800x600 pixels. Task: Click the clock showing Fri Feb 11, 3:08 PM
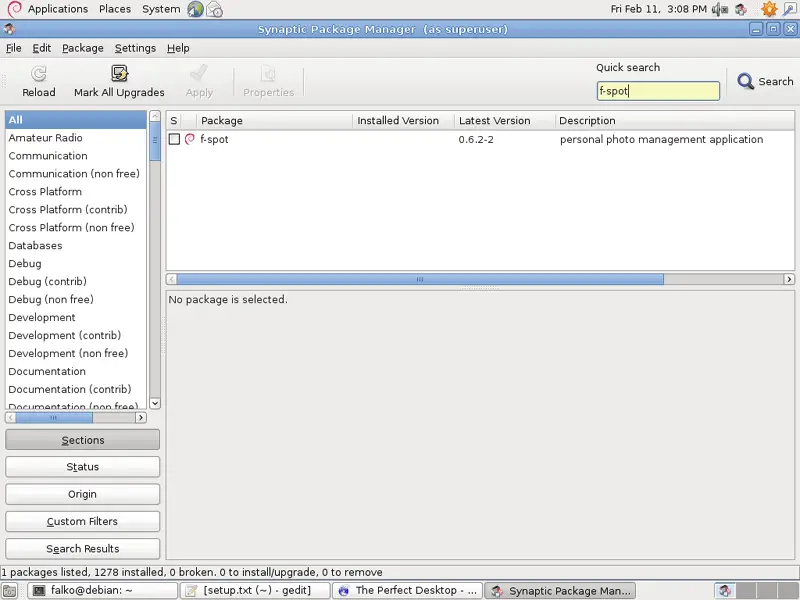tap(659, 9)
